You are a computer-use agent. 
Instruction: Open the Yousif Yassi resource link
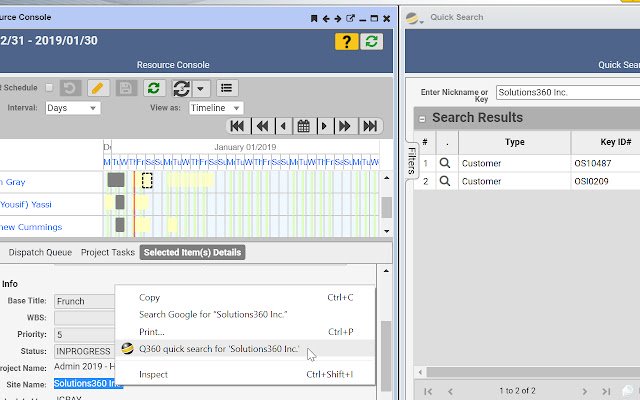coord(26,204)
